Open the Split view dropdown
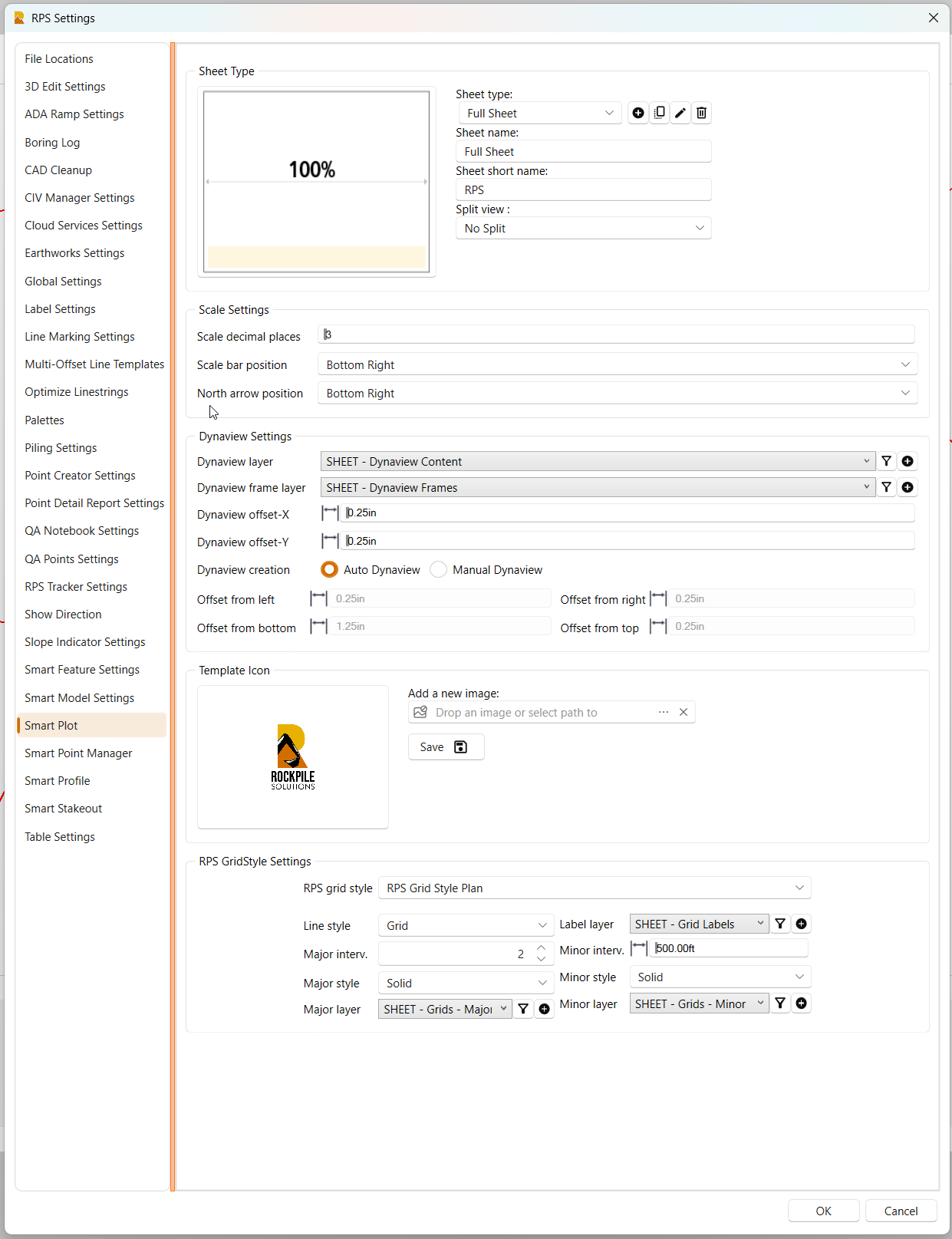 point(583,228)
